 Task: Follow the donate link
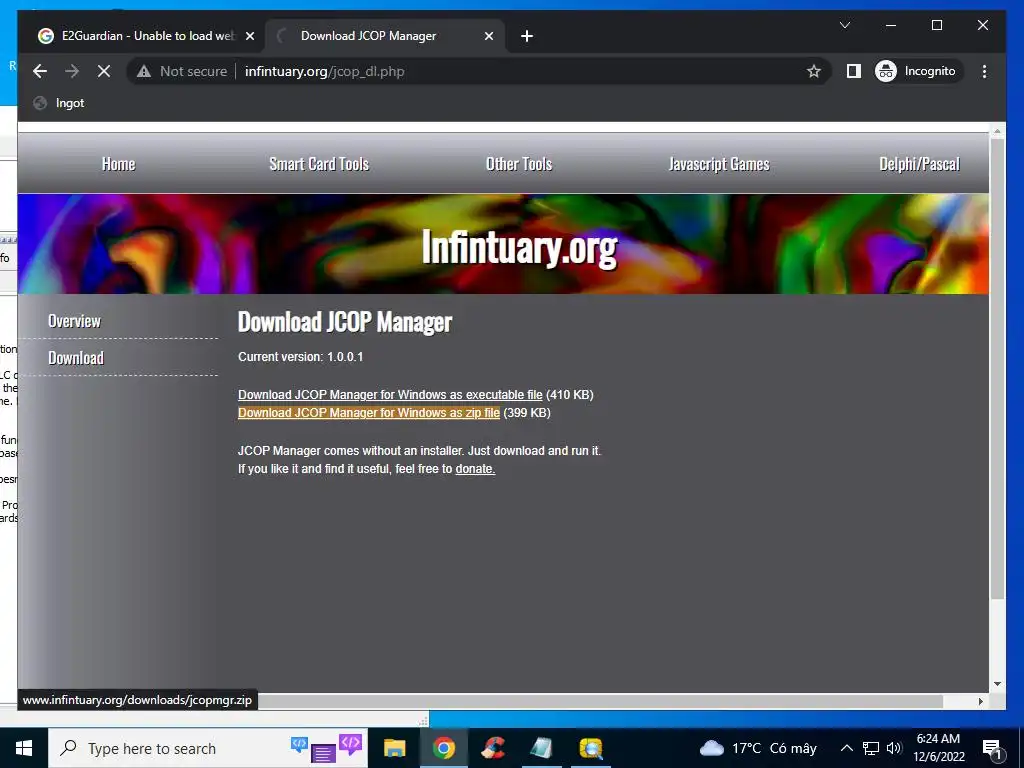pyautogui.click(x=475, y=469)
